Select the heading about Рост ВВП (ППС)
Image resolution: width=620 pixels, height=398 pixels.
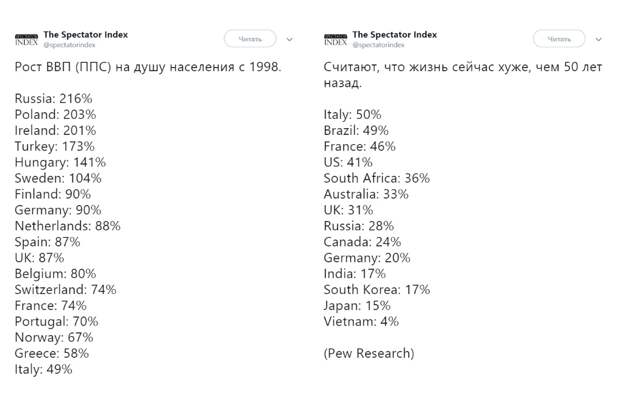[148, 67]
